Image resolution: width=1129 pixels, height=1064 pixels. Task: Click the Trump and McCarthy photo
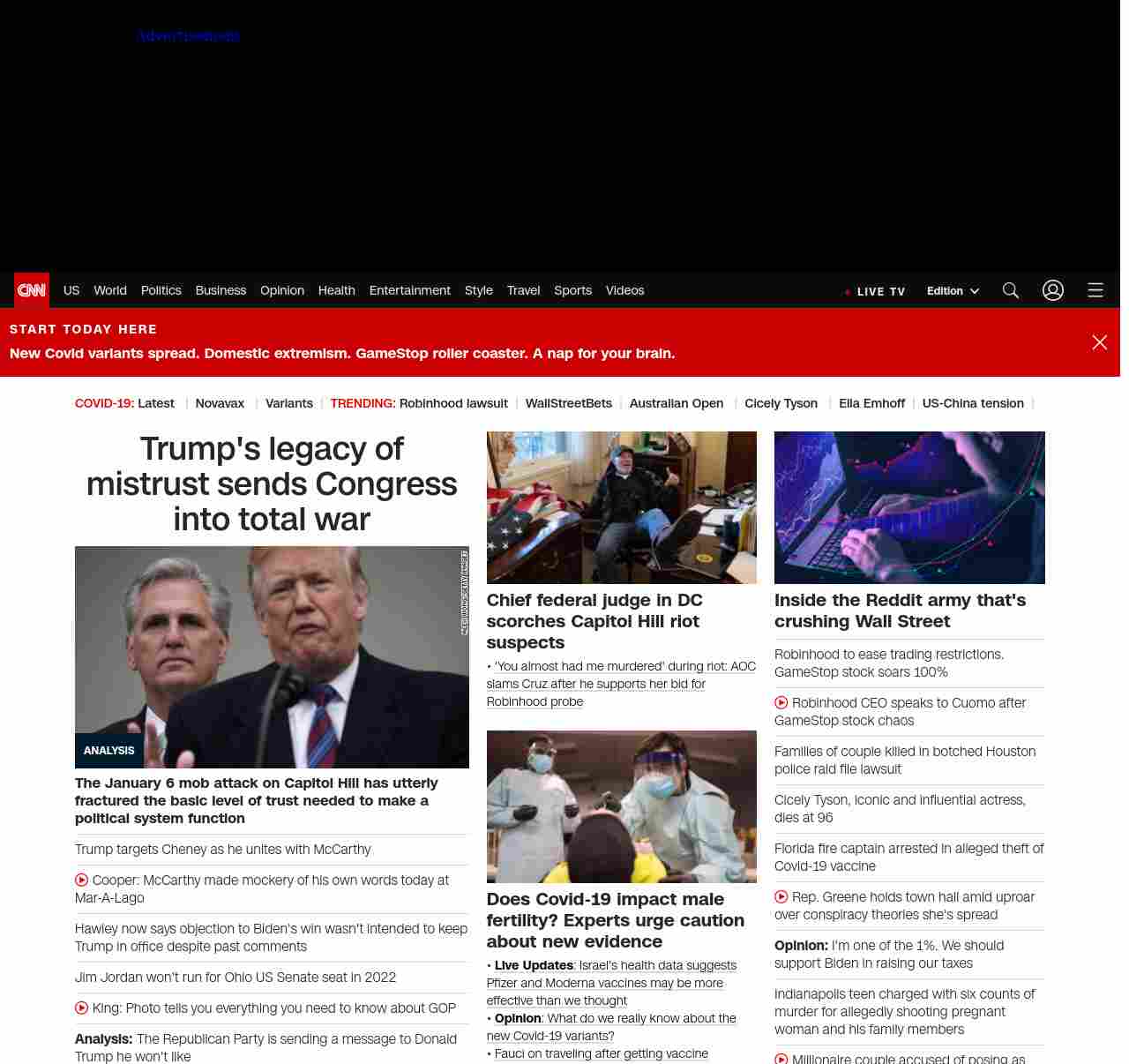[272, 656]
